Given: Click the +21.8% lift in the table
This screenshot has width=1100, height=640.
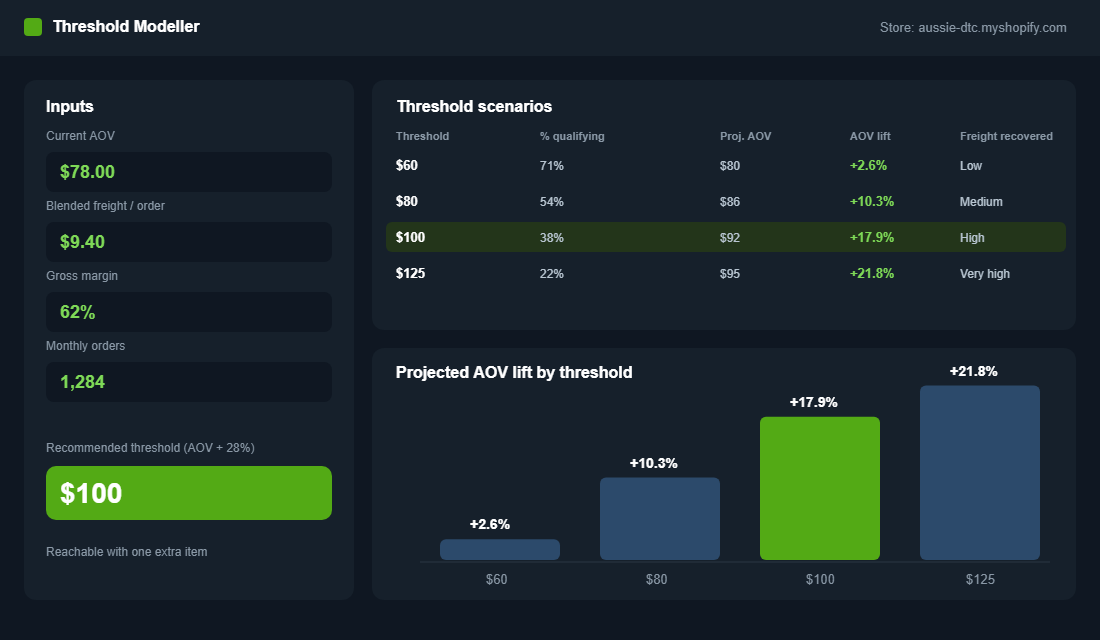Looking at the screenshot, I should [872, 274].
